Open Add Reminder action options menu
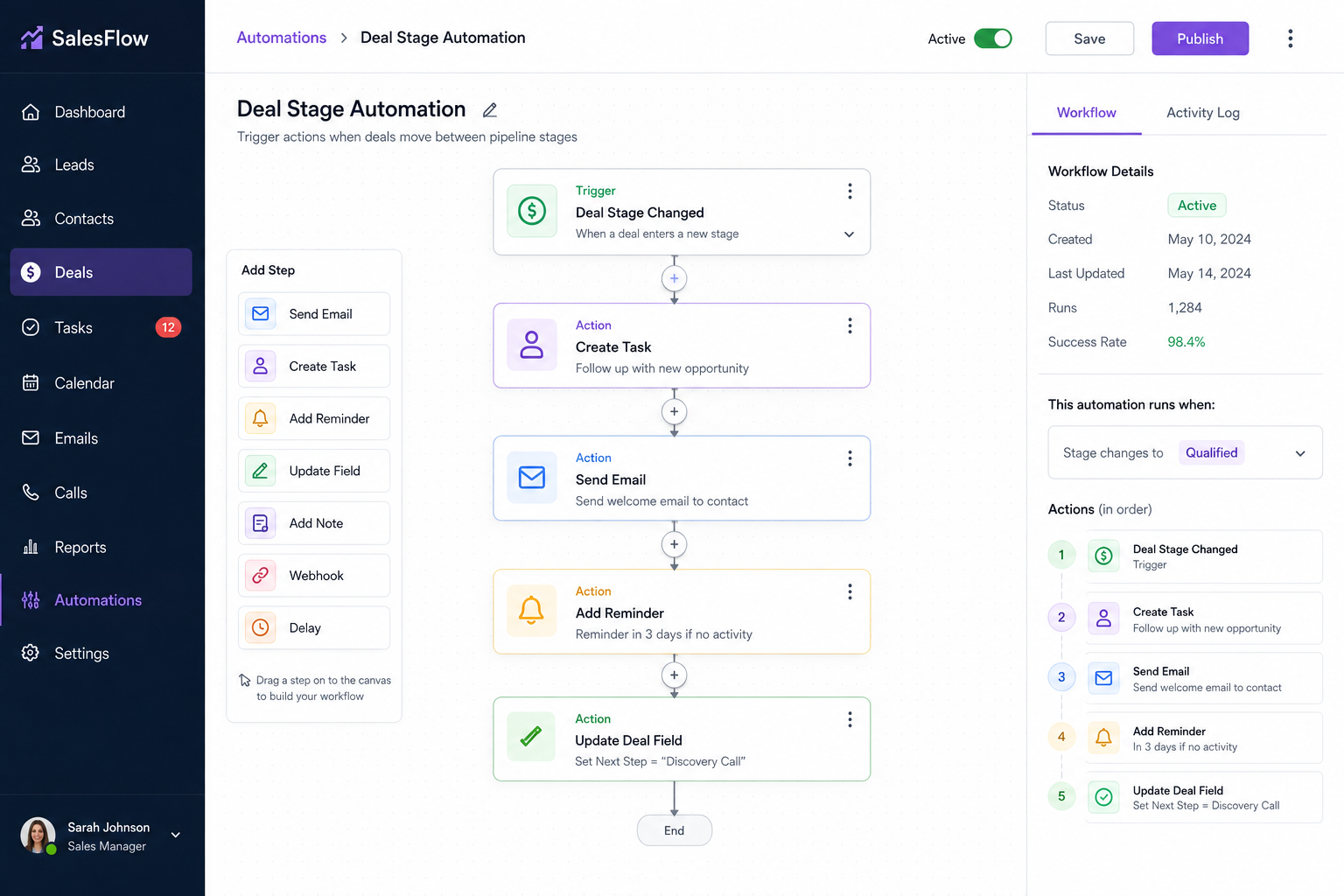 (850, 592)
